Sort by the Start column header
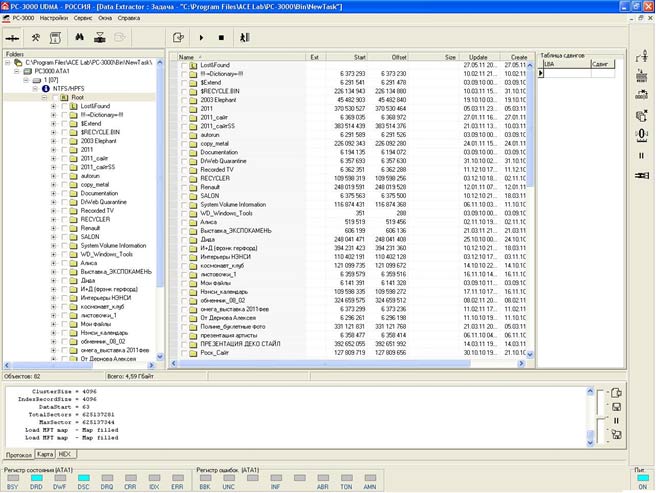Screen dimensions: 656x493 [346, 57]
